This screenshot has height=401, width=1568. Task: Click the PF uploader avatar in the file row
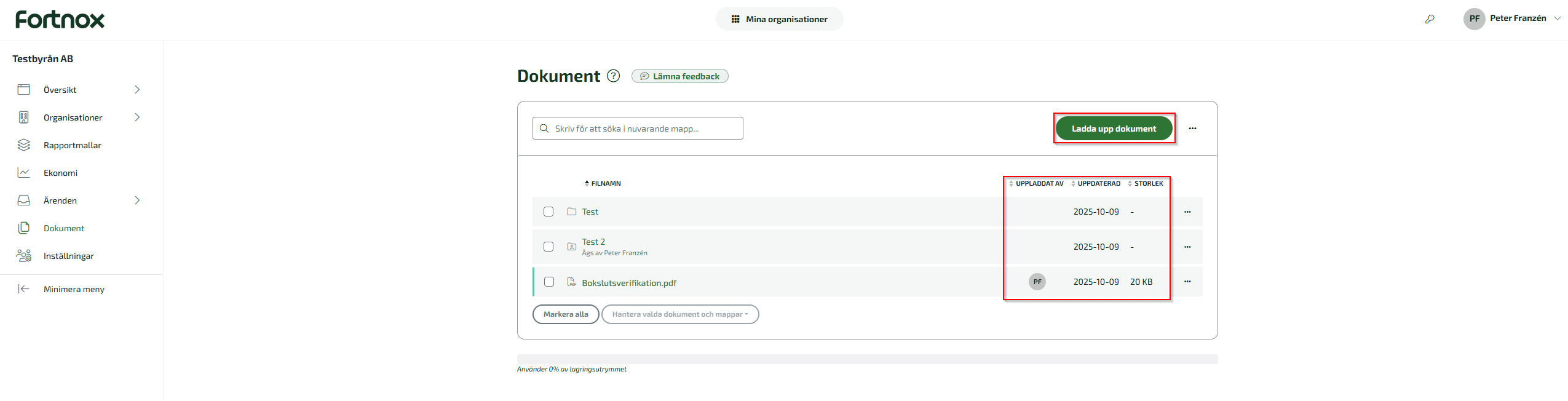point(1037,282)
